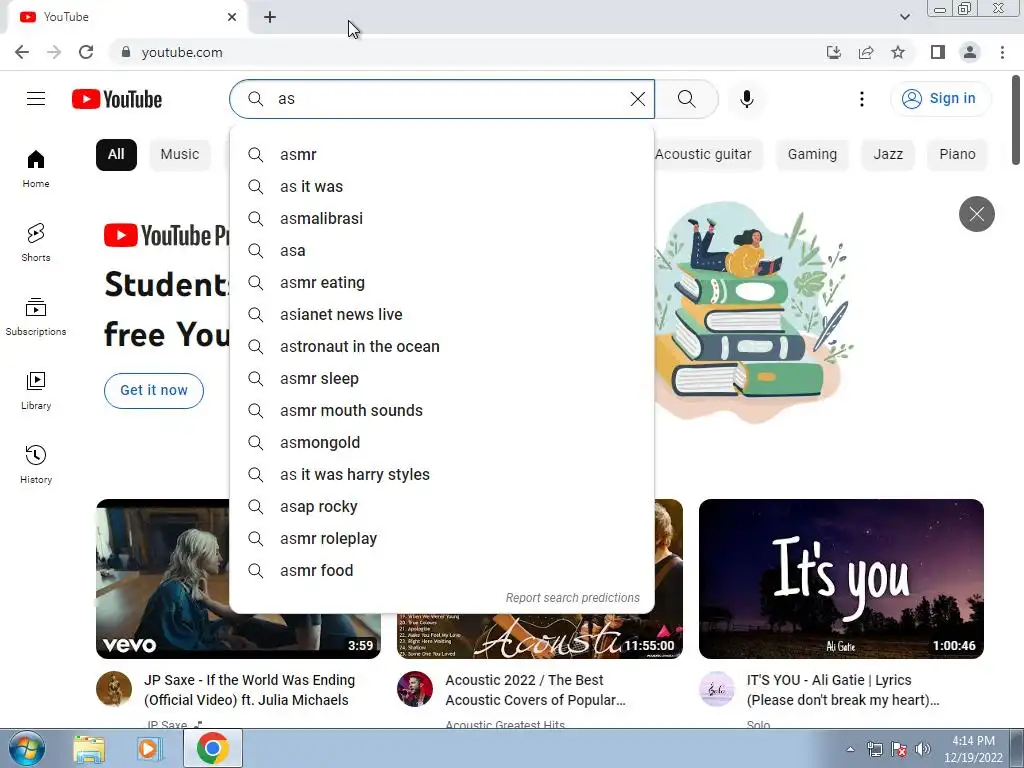The image size is (1024, 768).
Task: Click the magnifier search submit button
Action: pyautogui.click(x=686, y=99)
